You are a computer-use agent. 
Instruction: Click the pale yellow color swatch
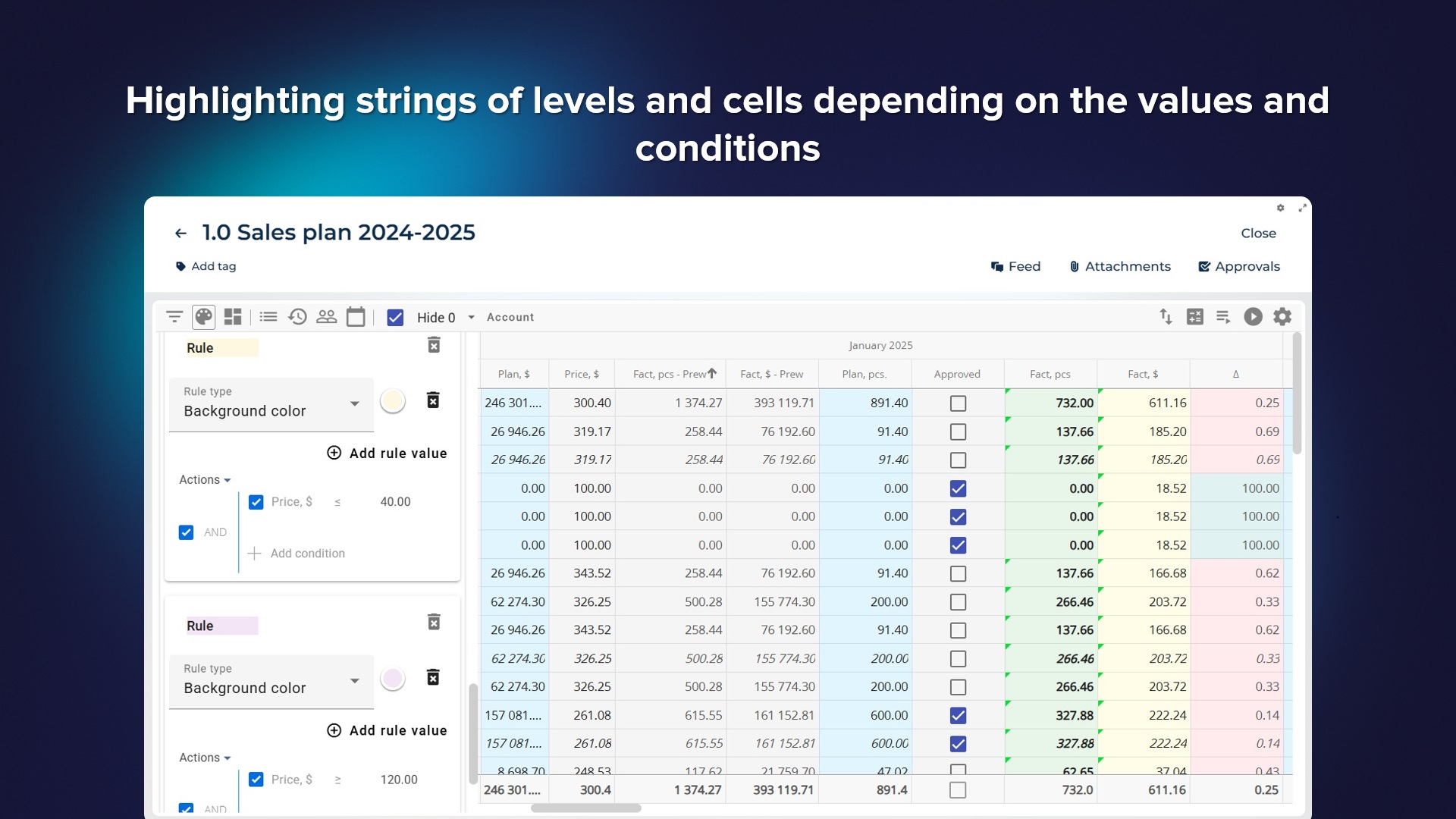[392, 401]
